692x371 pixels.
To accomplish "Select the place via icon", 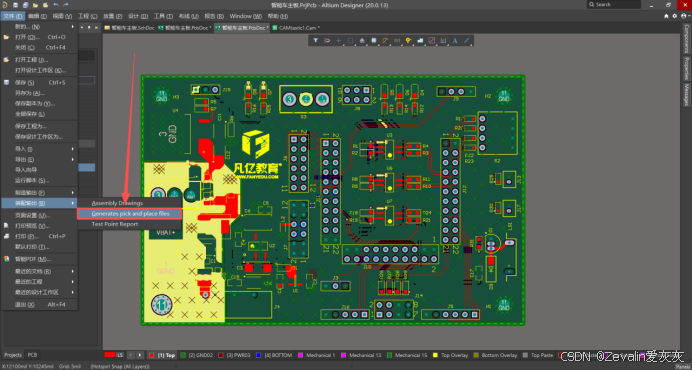I will (408, 41).
